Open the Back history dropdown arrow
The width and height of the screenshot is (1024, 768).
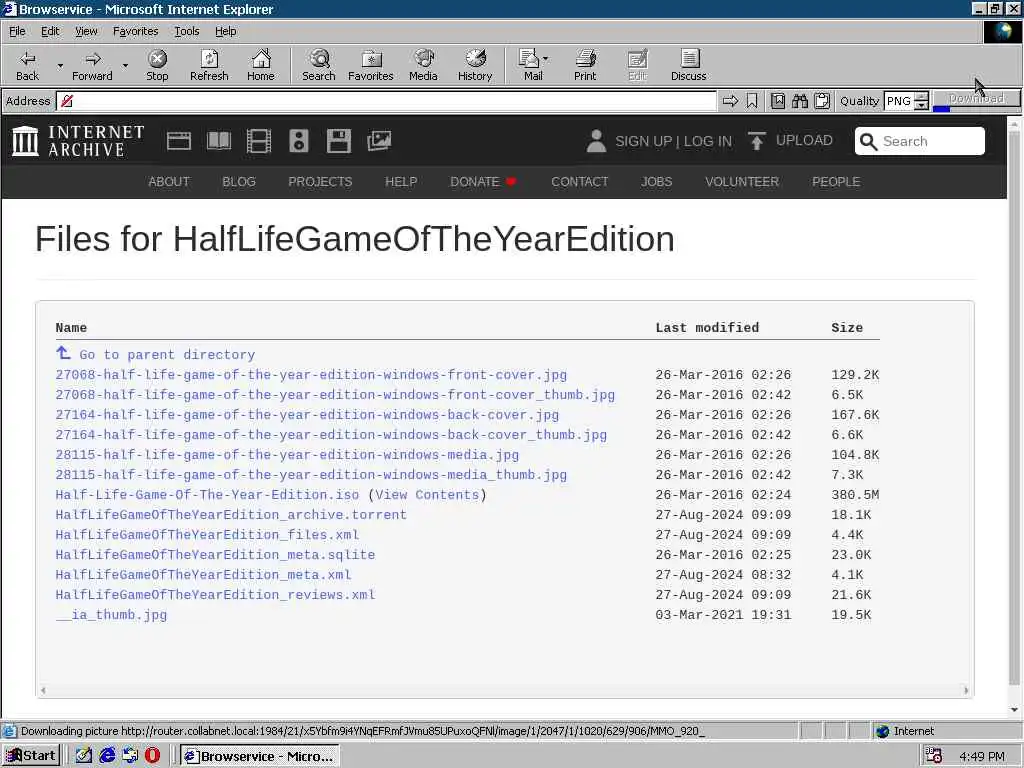tap(60, 65)
